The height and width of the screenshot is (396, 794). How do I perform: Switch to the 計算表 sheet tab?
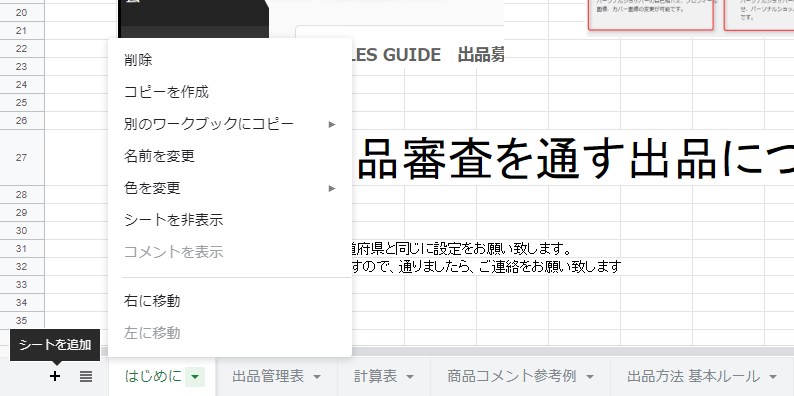375,376
